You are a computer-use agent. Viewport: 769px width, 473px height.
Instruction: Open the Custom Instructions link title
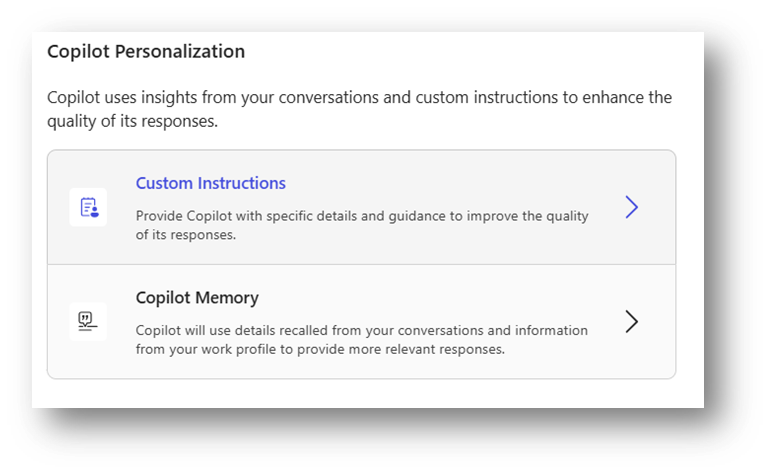210,183
